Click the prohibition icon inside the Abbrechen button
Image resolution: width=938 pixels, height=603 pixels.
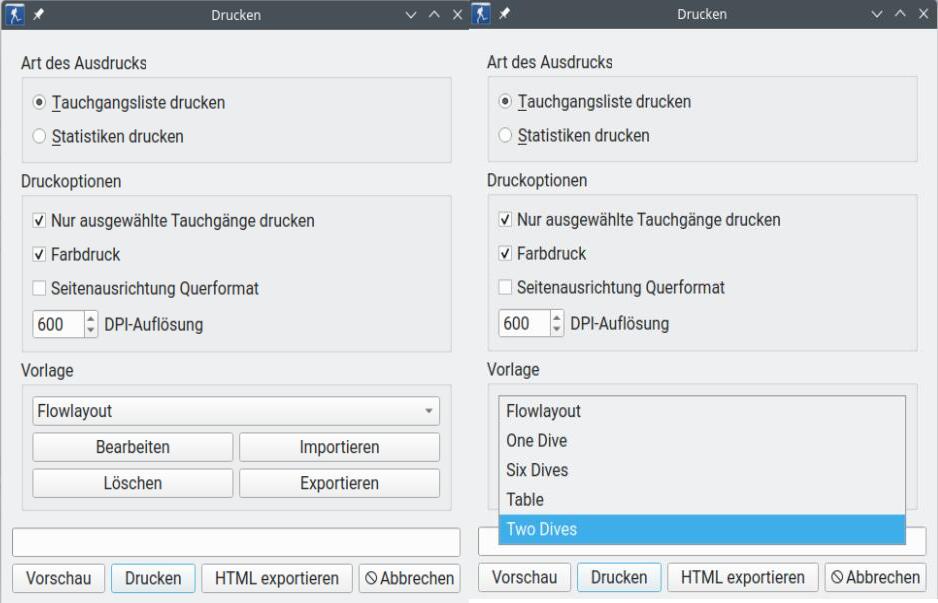(x=370, y=577)
